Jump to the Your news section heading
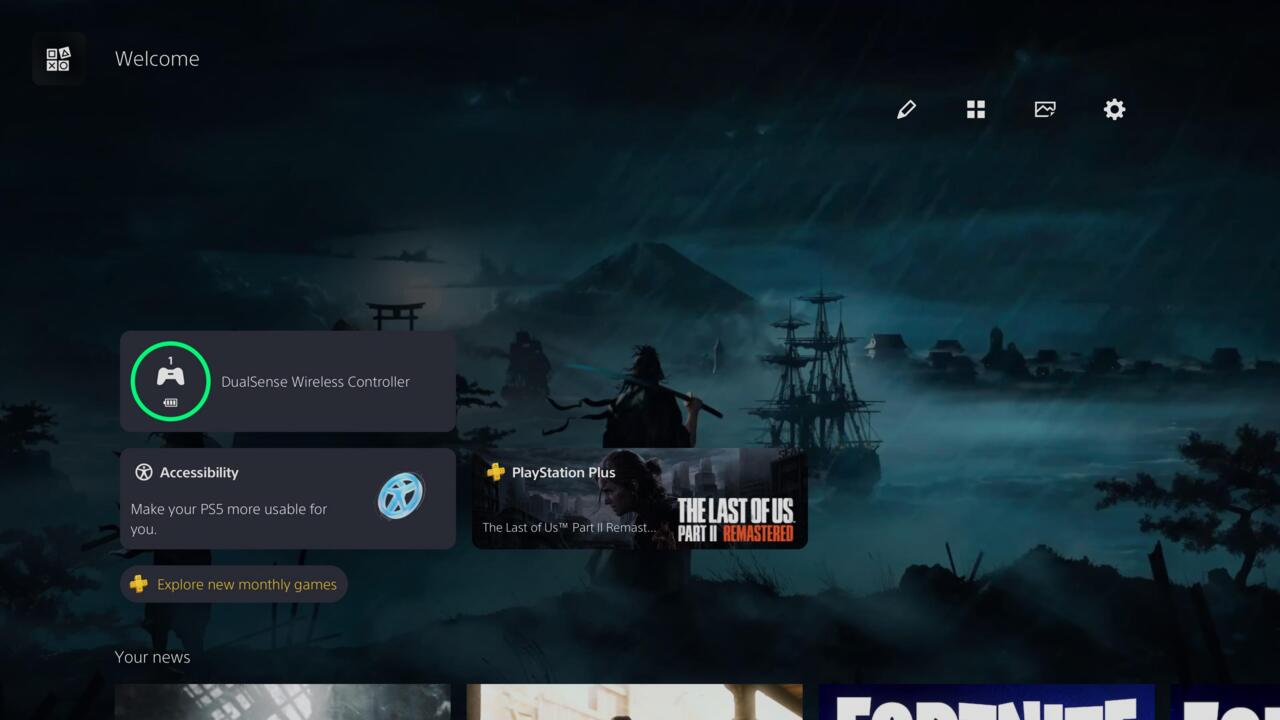Screen dimensions: 1280x720 [x=152, y=657]
